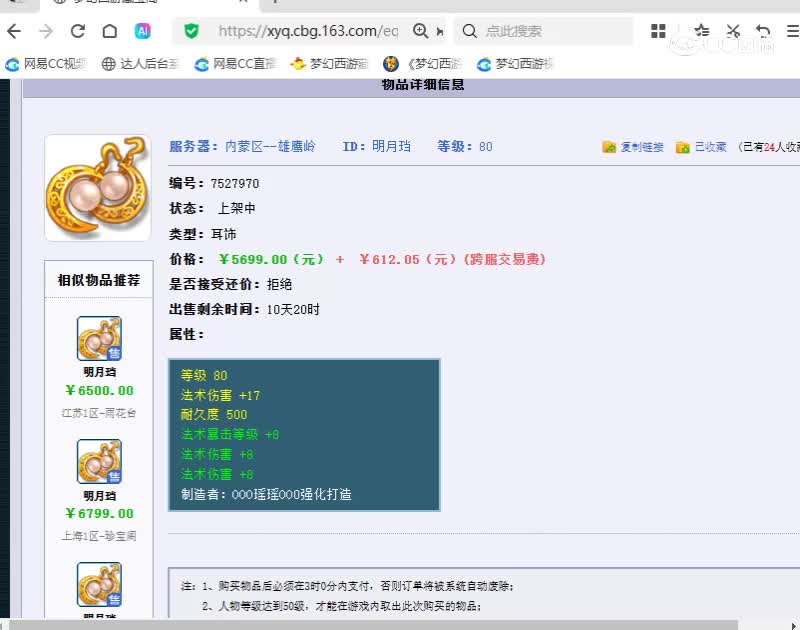Click the server name 内蒙区--雄鹰岭
Screen dimensions: 800x630
[270, 146]
